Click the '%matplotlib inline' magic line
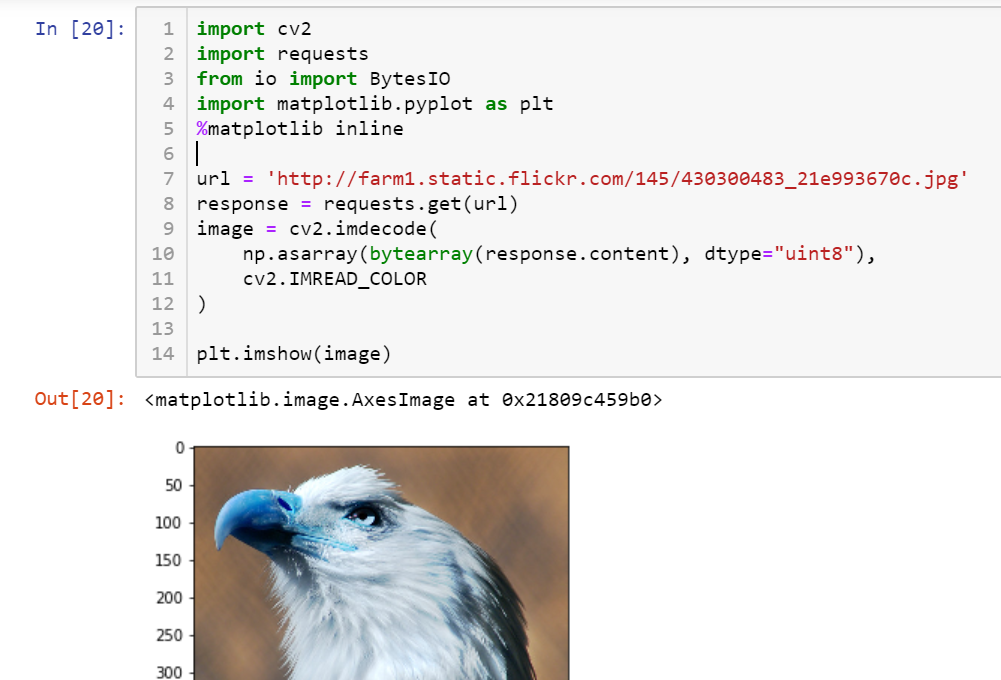 click(300, 128)
